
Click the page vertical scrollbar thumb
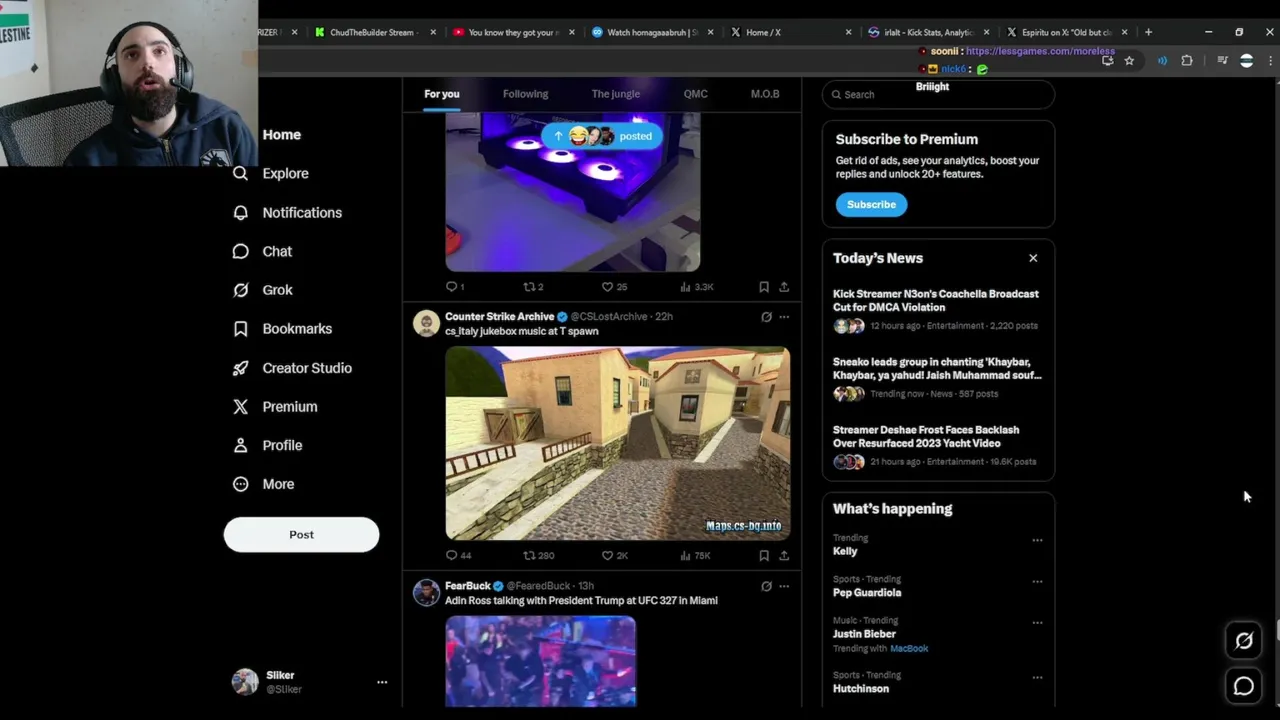coord(1276,632)
